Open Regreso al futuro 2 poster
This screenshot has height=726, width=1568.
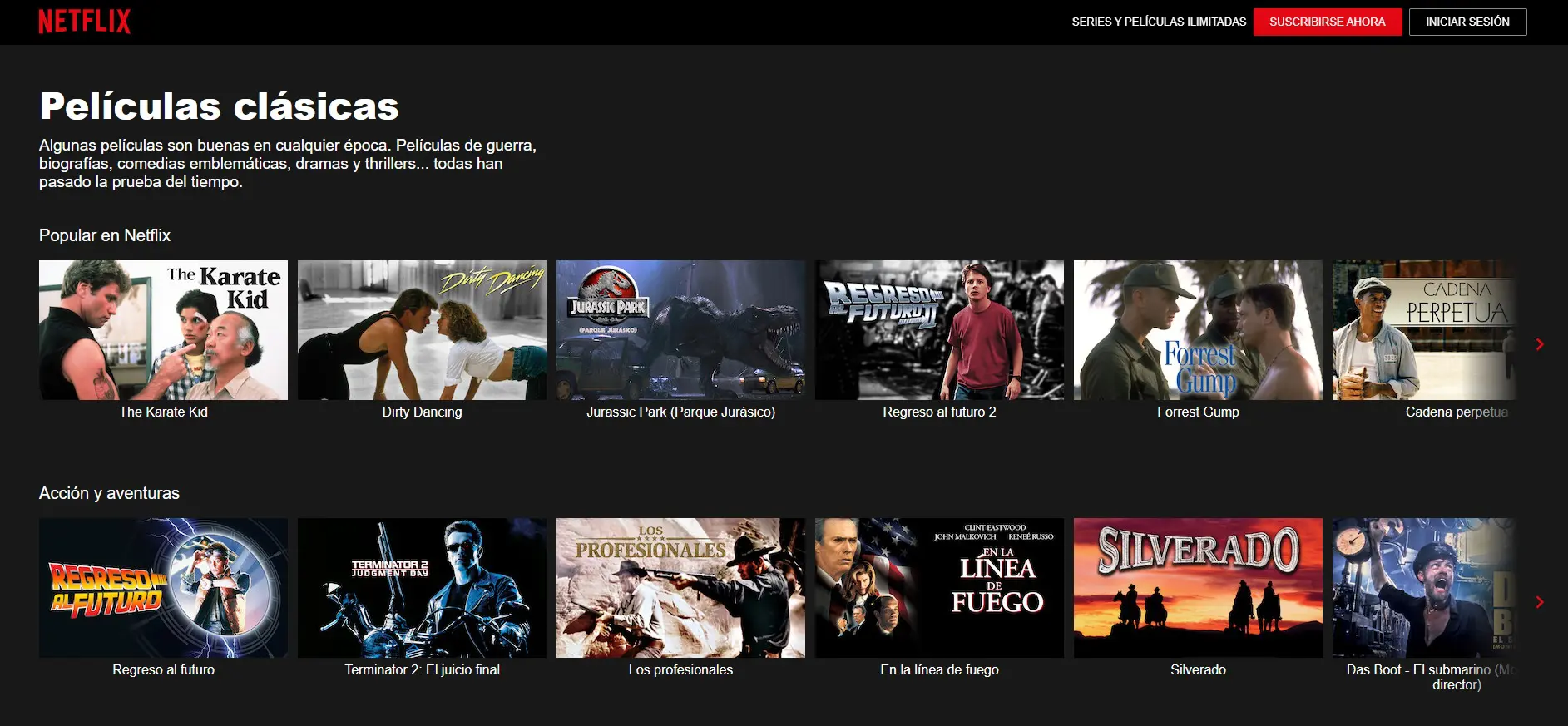pos(939,330)
